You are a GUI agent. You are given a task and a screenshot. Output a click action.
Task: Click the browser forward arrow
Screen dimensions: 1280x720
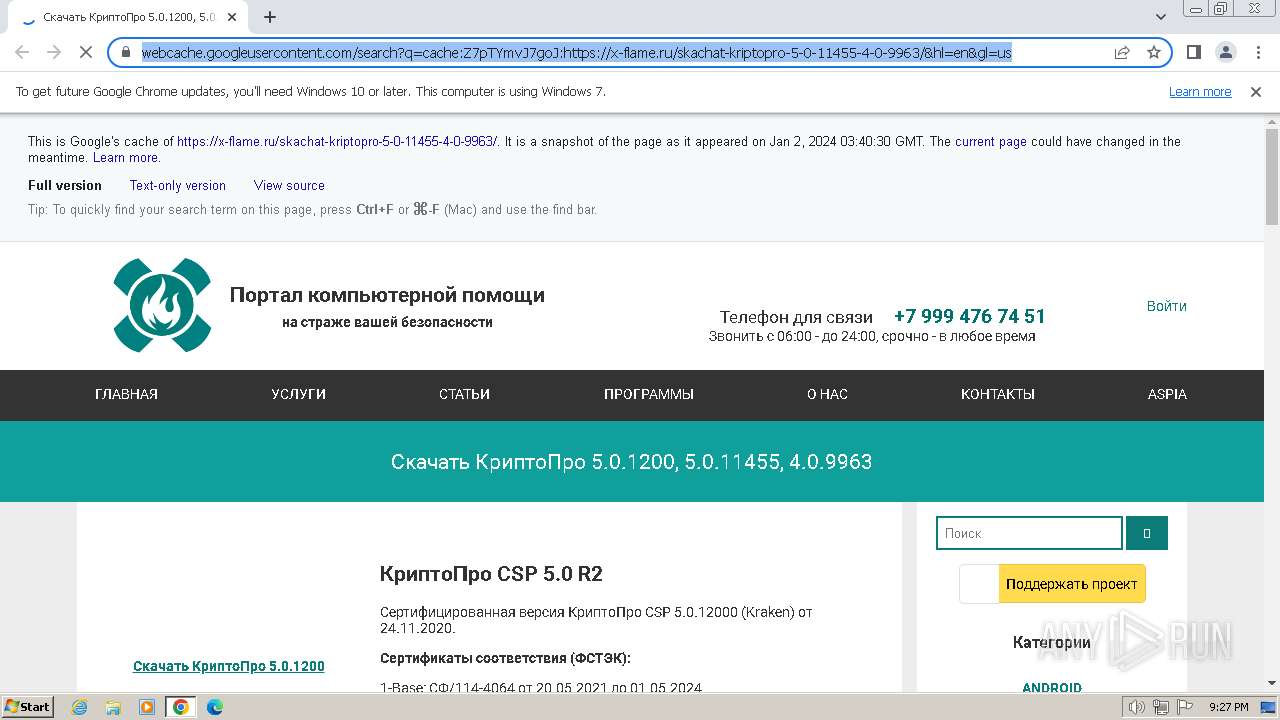pos(54,52)
